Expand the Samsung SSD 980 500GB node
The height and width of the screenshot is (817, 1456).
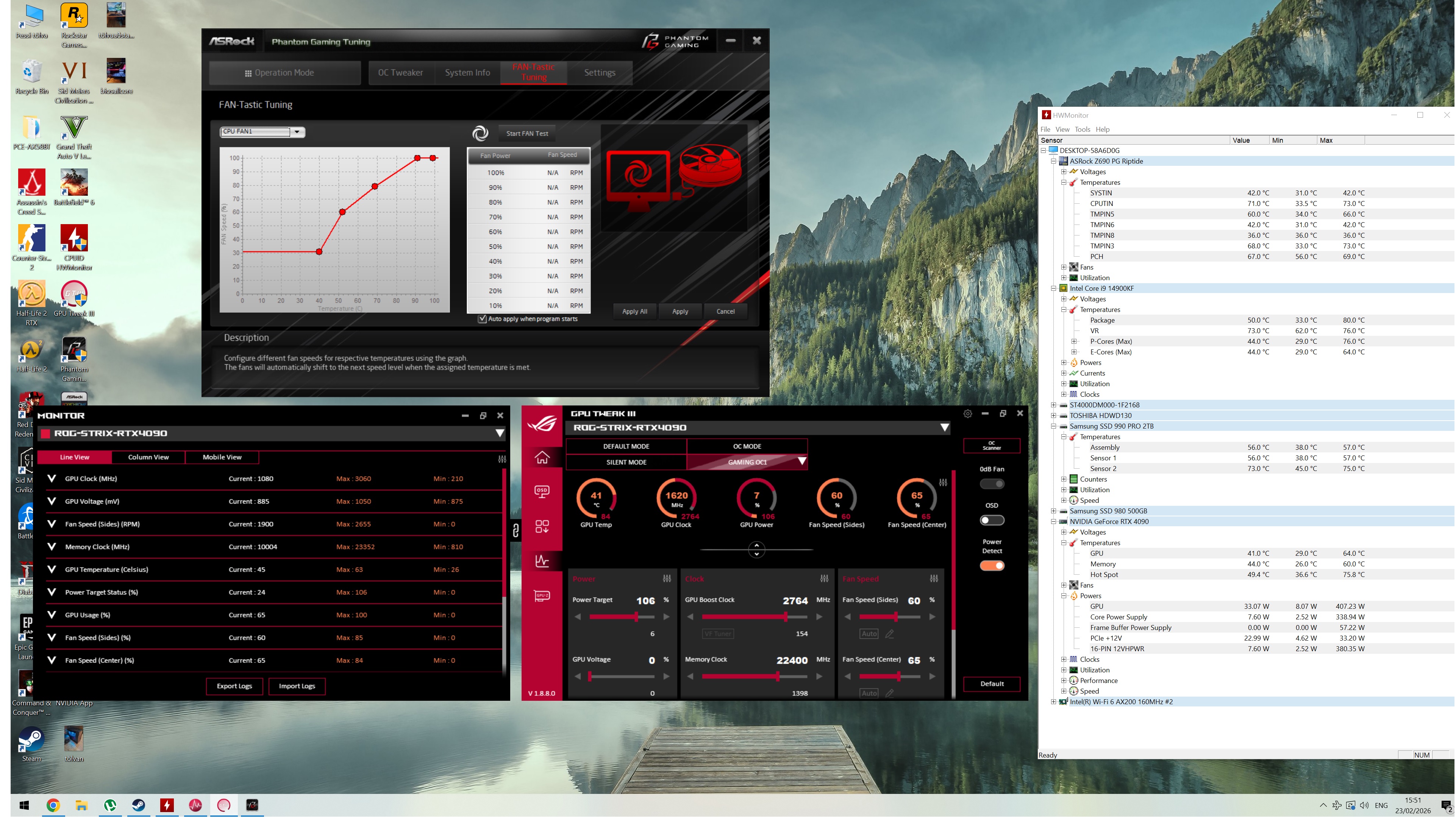tap(1053, 511)
